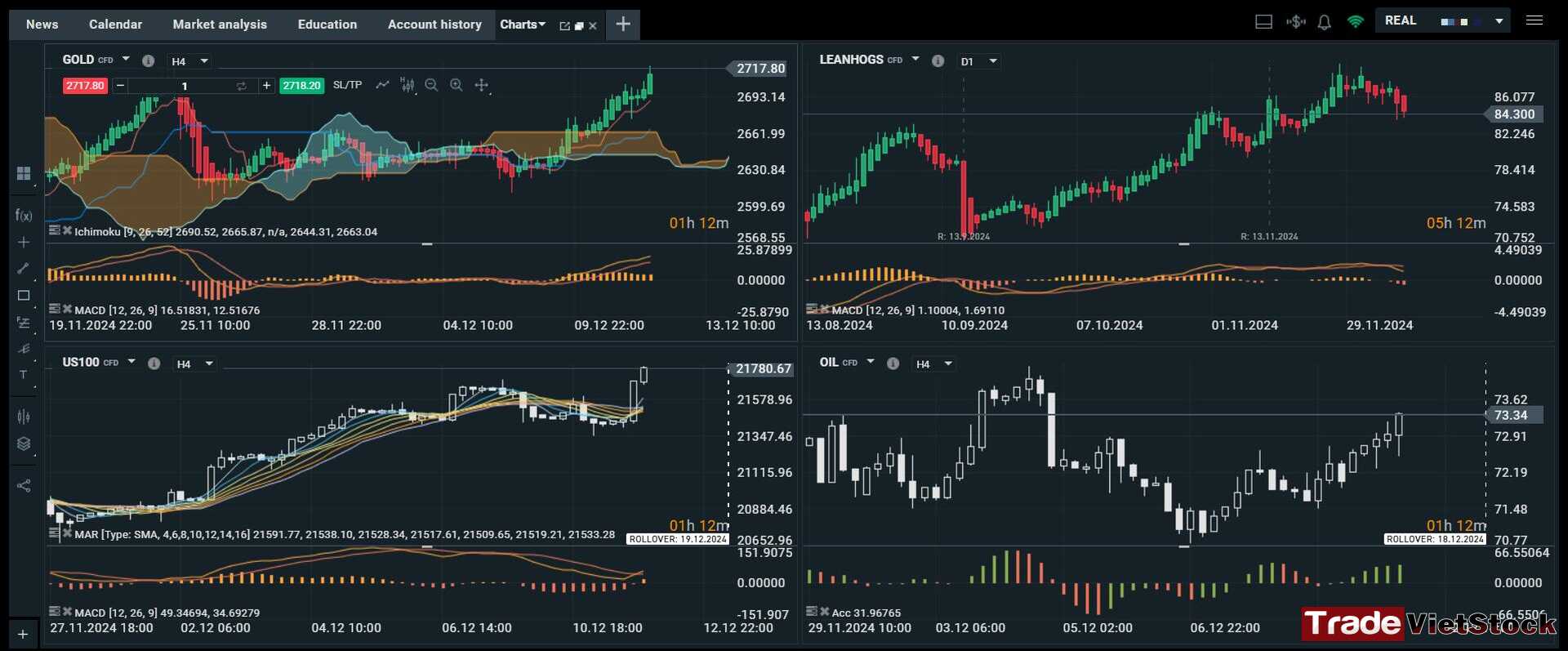Screen dimensions: 1568x651
Task: Check the green connection status icon
Action: click(x=1356, y=22)
